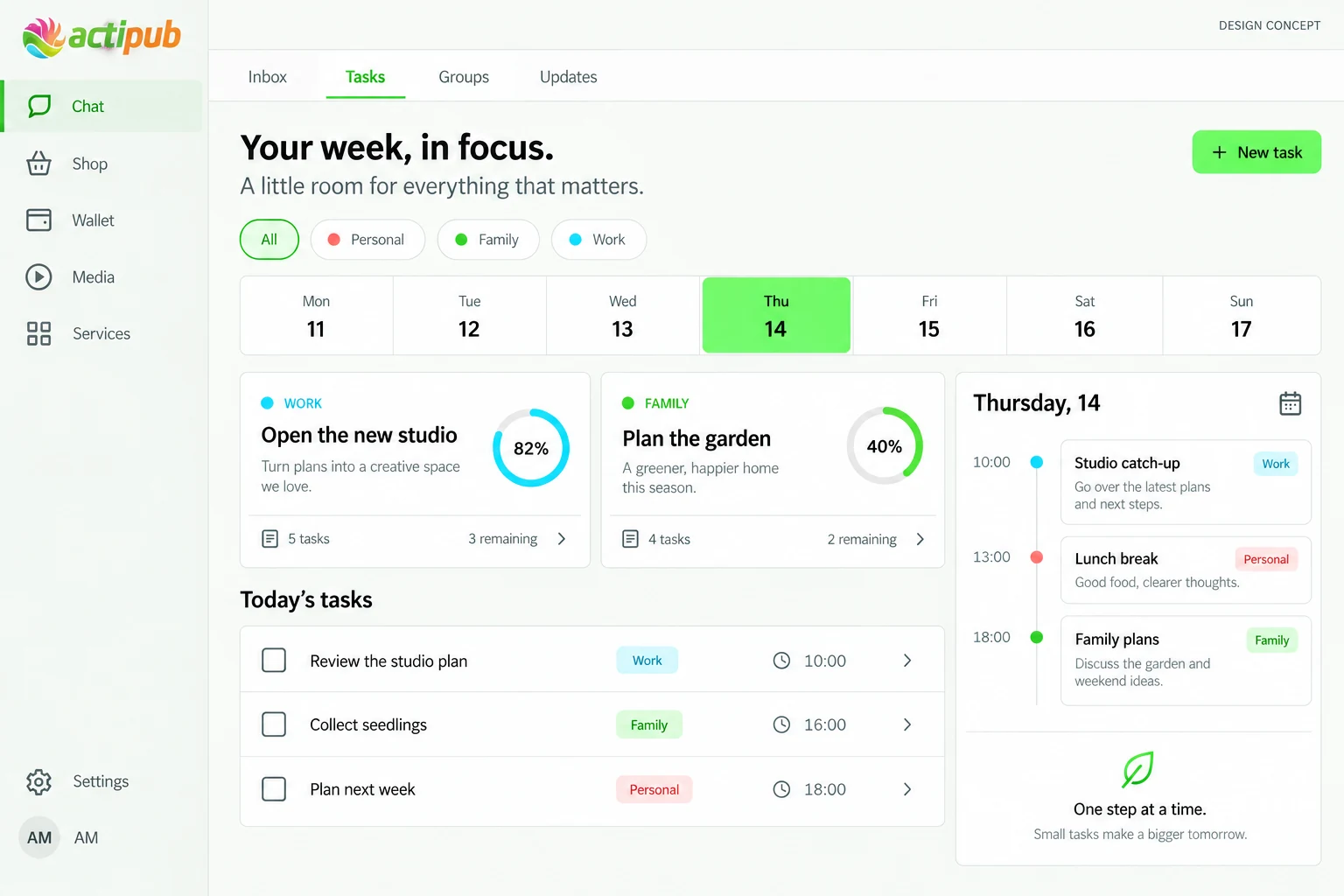Click the clock icon next to 10:00
The height and width of the screenshot is (896, 1344).
click(x=781, y=661)
